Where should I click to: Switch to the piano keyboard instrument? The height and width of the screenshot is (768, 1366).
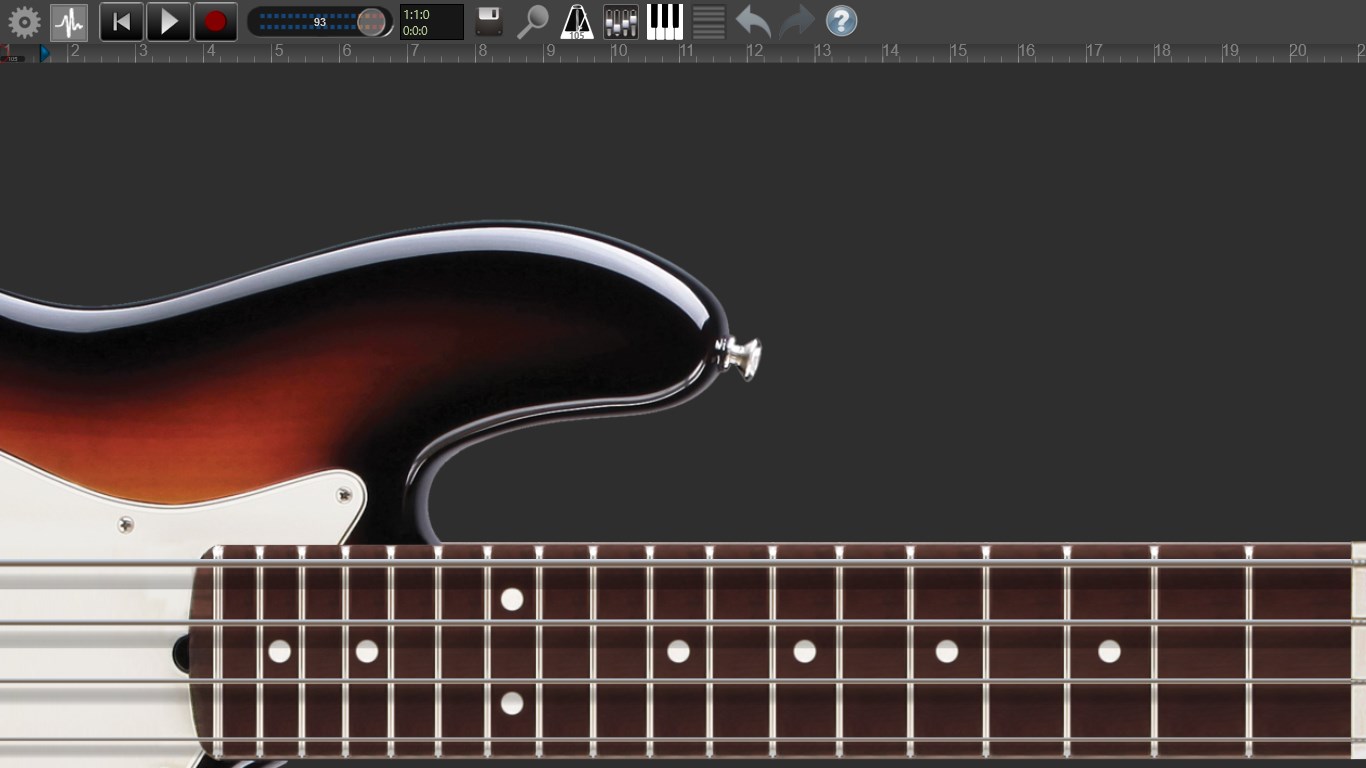663,20
